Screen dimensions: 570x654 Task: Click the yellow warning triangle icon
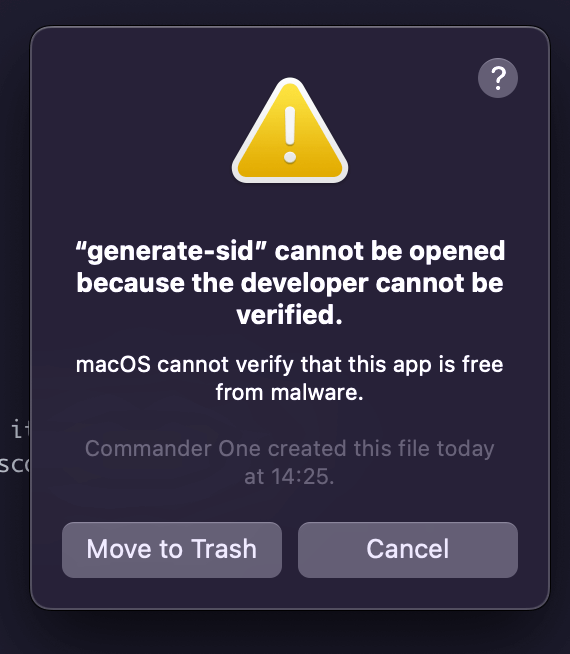290,131
